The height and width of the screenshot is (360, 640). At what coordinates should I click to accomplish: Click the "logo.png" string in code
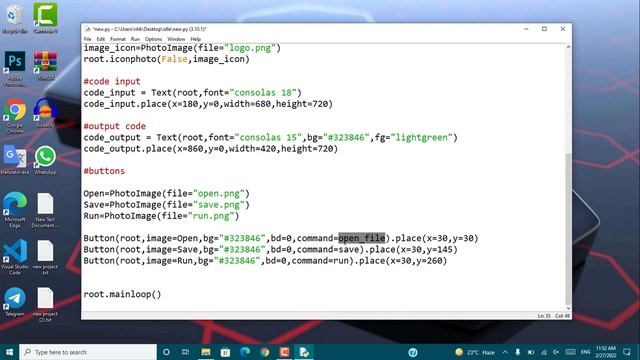pyautogui.click(x=250, y=48)
